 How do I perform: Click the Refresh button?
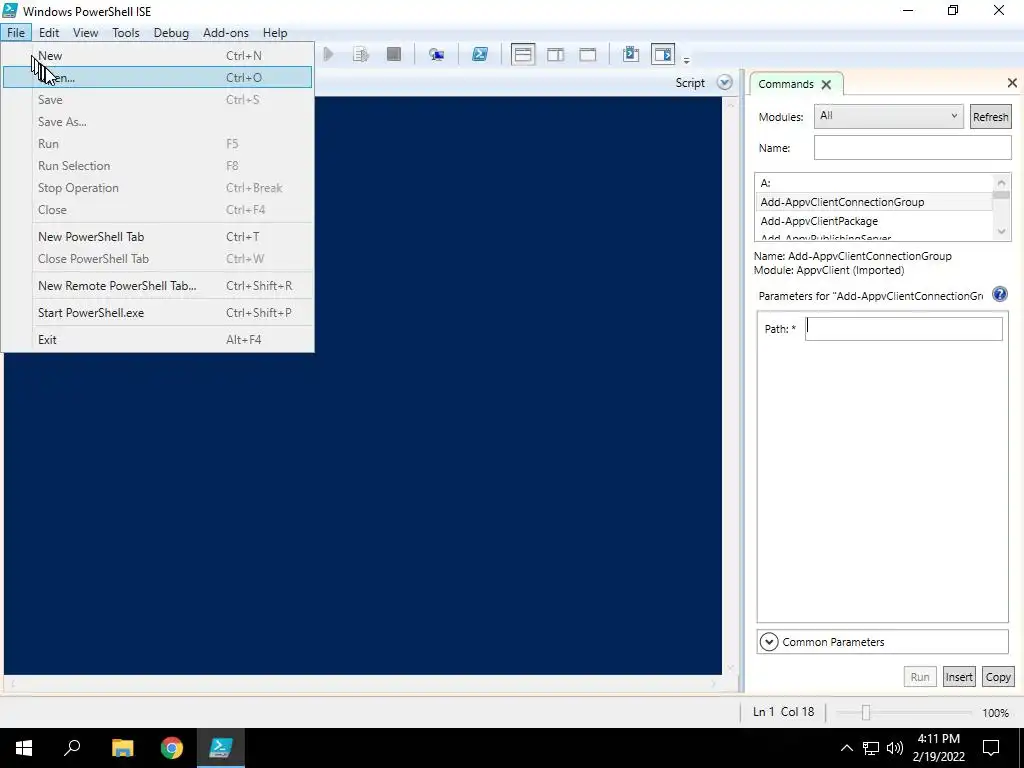[x=990, y=117]
